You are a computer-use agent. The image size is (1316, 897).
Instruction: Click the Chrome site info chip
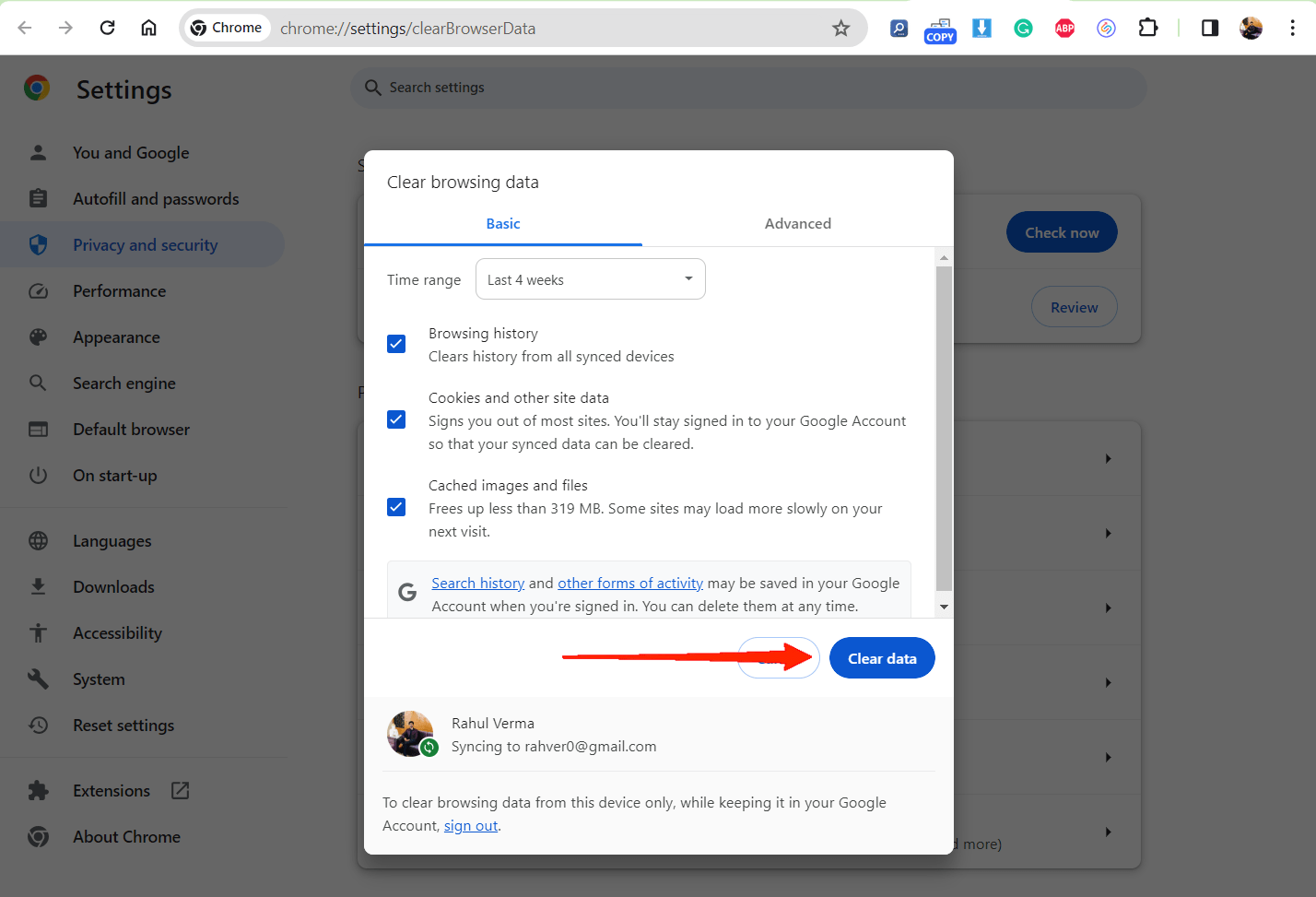click(x=226, y=28)
